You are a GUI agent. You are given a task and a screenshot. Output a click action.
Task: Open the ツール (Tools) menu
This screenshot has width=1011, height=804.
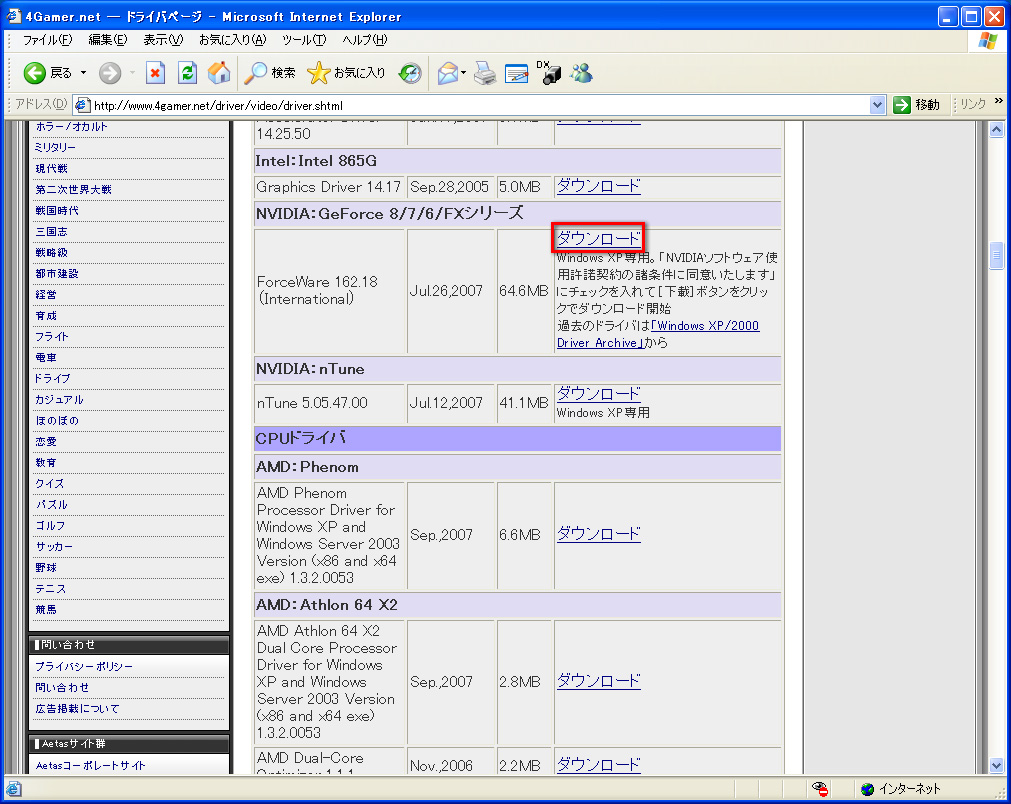(x=304, y=40)
